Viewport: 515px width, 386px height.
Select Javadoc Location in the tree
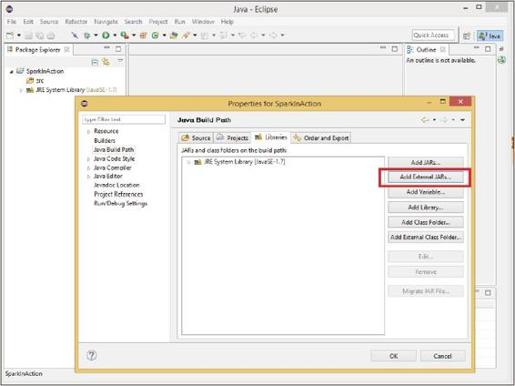point(116,185)
